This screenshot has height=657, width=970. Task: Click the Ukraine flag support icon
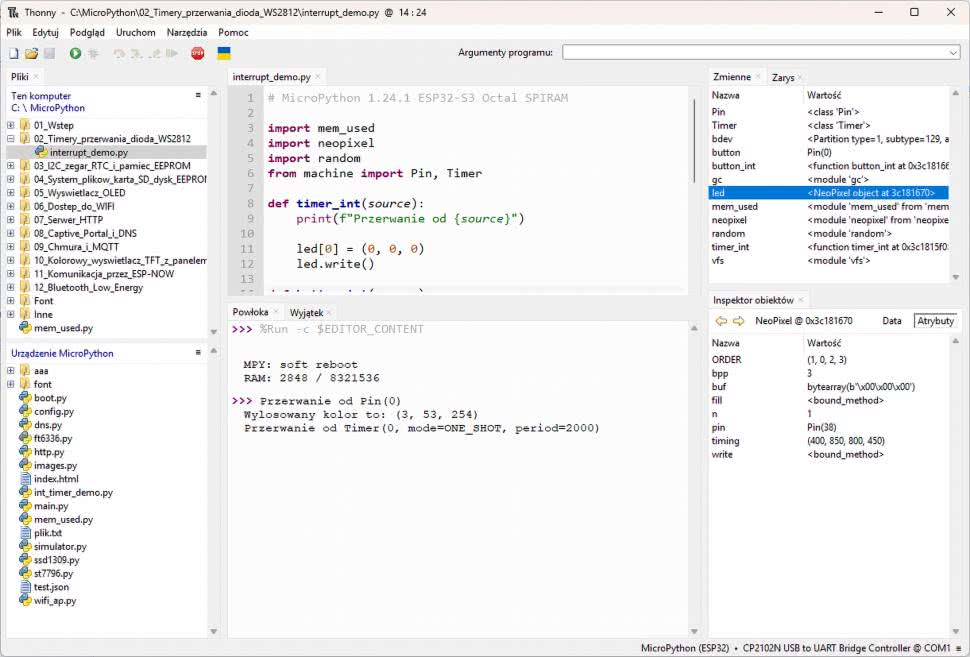click(224, 53)
